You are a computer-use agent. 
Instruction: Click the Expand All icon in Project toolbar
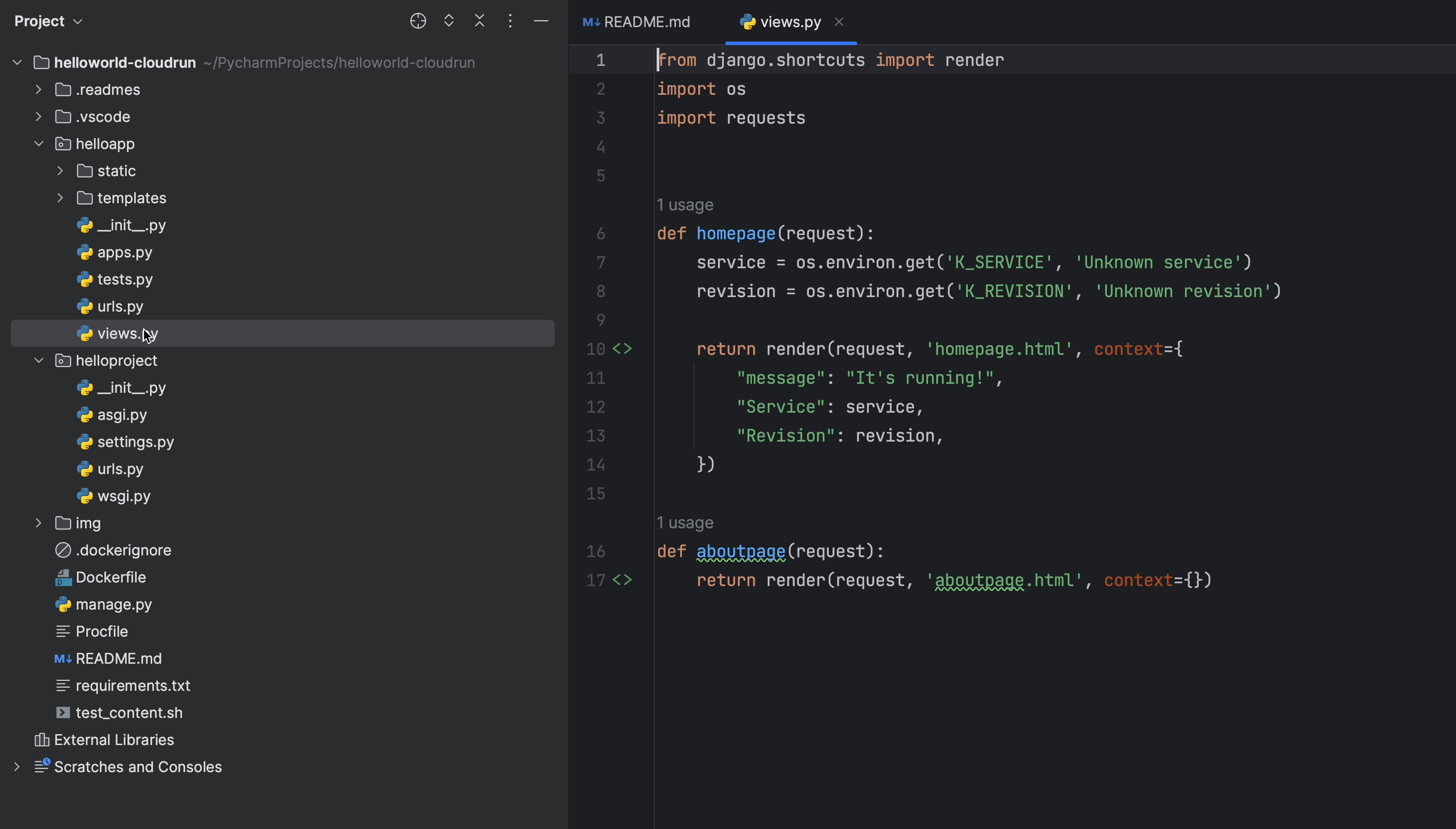click(x=449, y=22)
